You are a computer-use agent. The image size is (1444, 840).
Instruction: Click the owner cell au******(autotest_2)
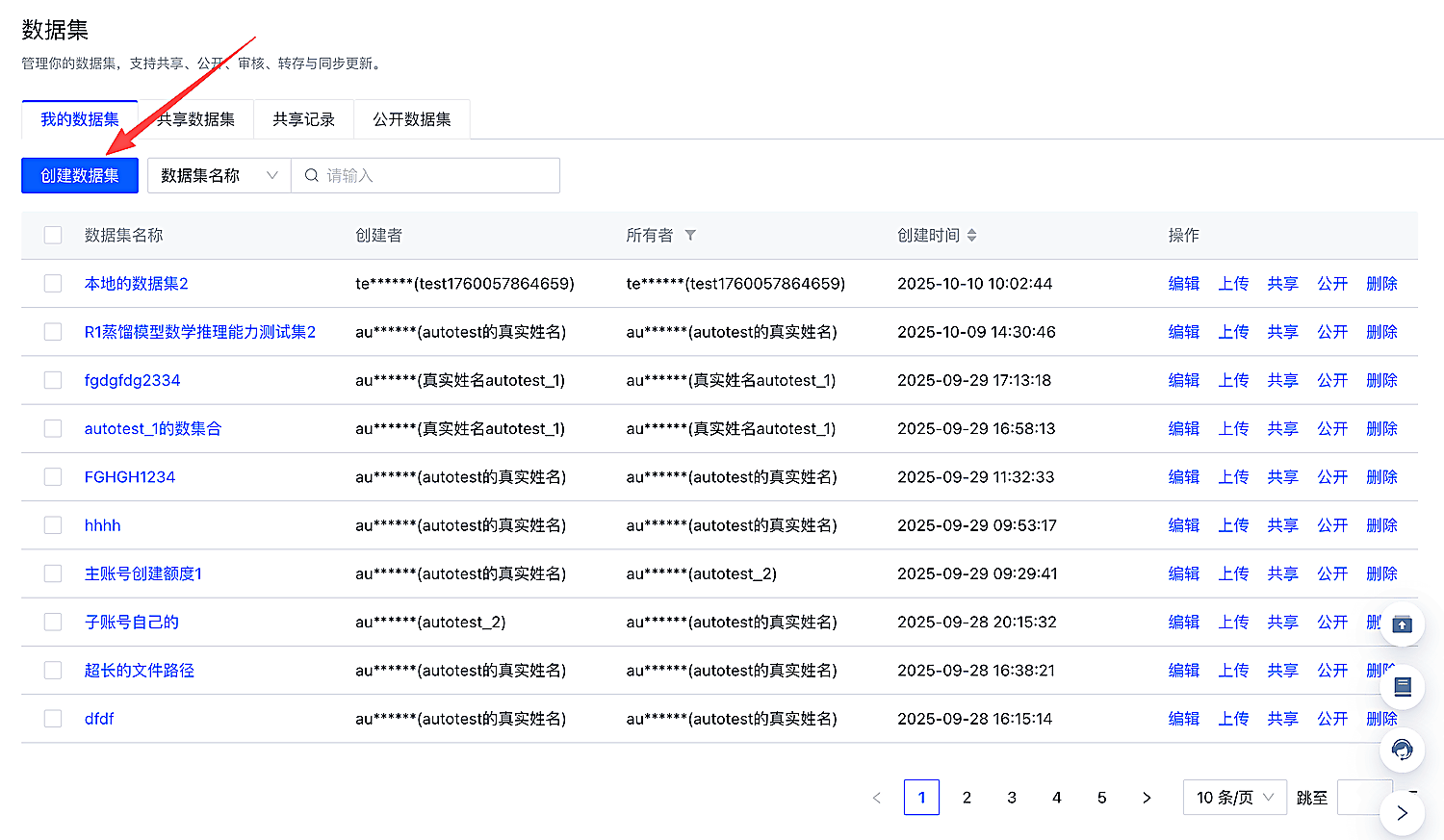(x=702, y=573)
